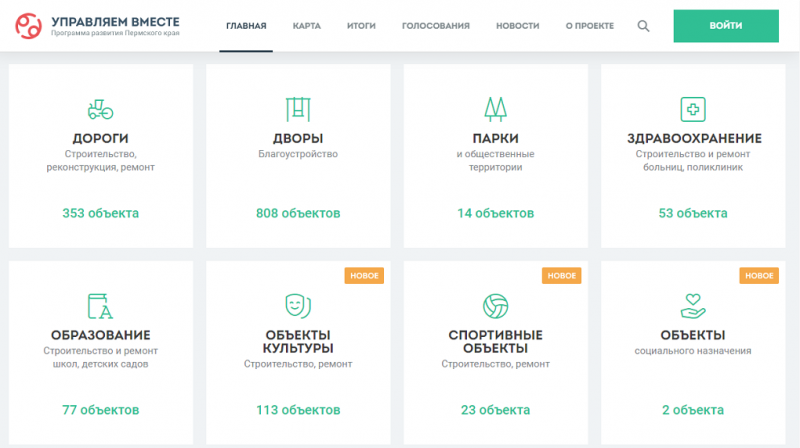Open the О проекте menu item

click(590, 26)
